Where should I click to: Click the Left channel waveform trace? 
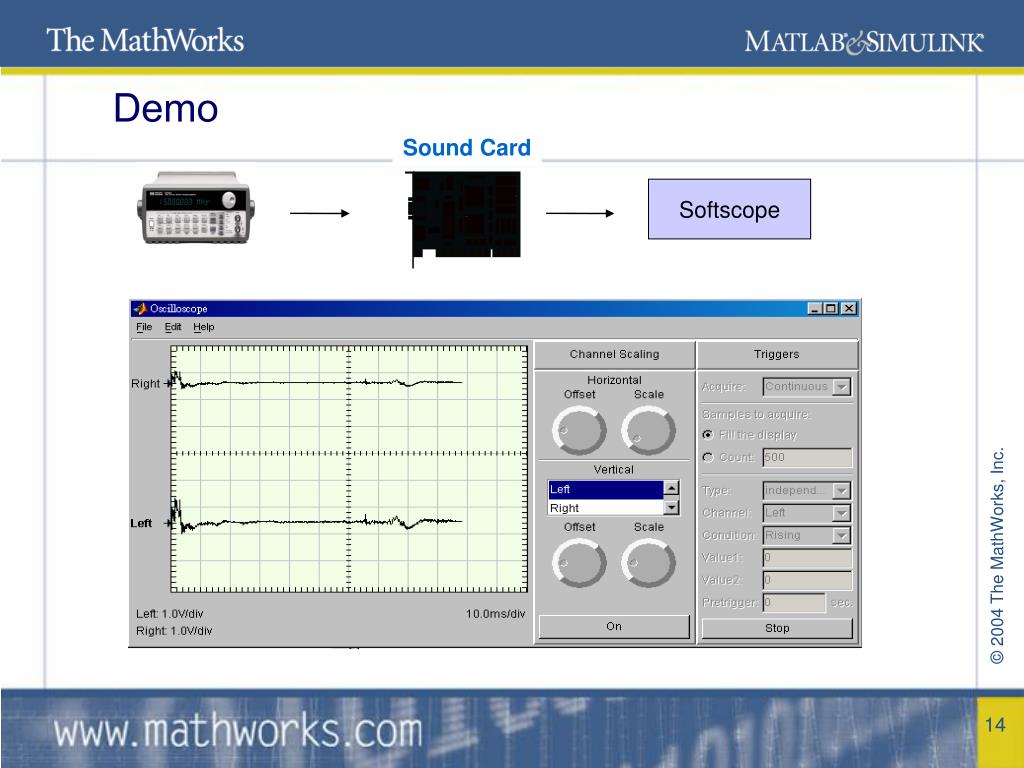coord(317,522)
